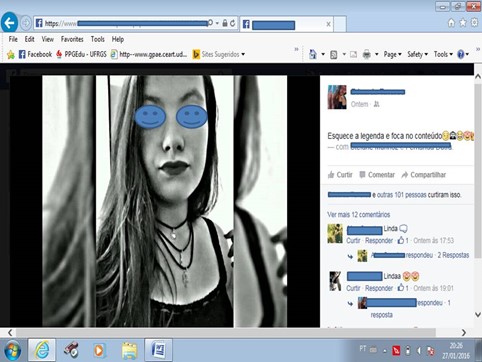Open the browser settings gear icon

[x=474, y=23]
